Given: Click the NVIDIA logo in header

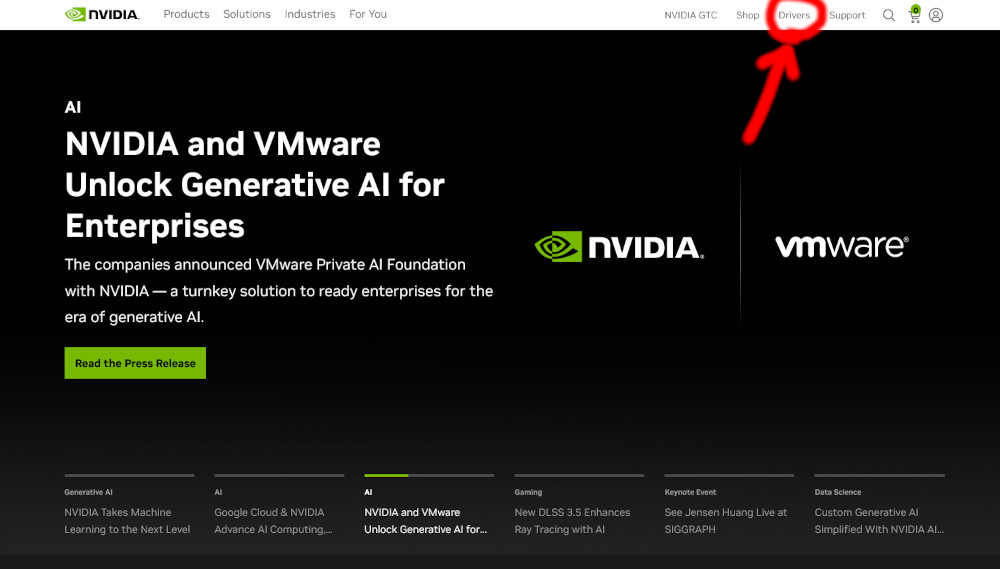Looking at the screenshot, I should coord(102,14).
